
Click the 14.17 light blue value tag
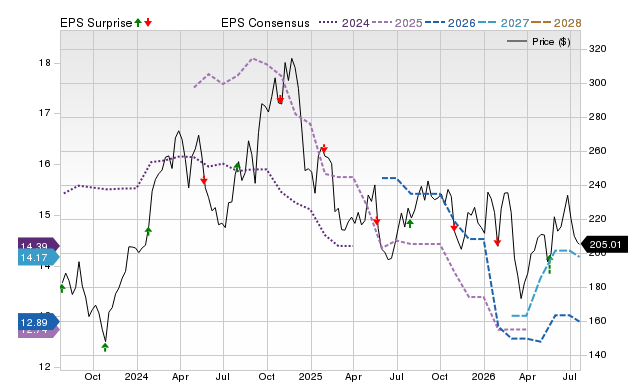[x=39, y=258]
